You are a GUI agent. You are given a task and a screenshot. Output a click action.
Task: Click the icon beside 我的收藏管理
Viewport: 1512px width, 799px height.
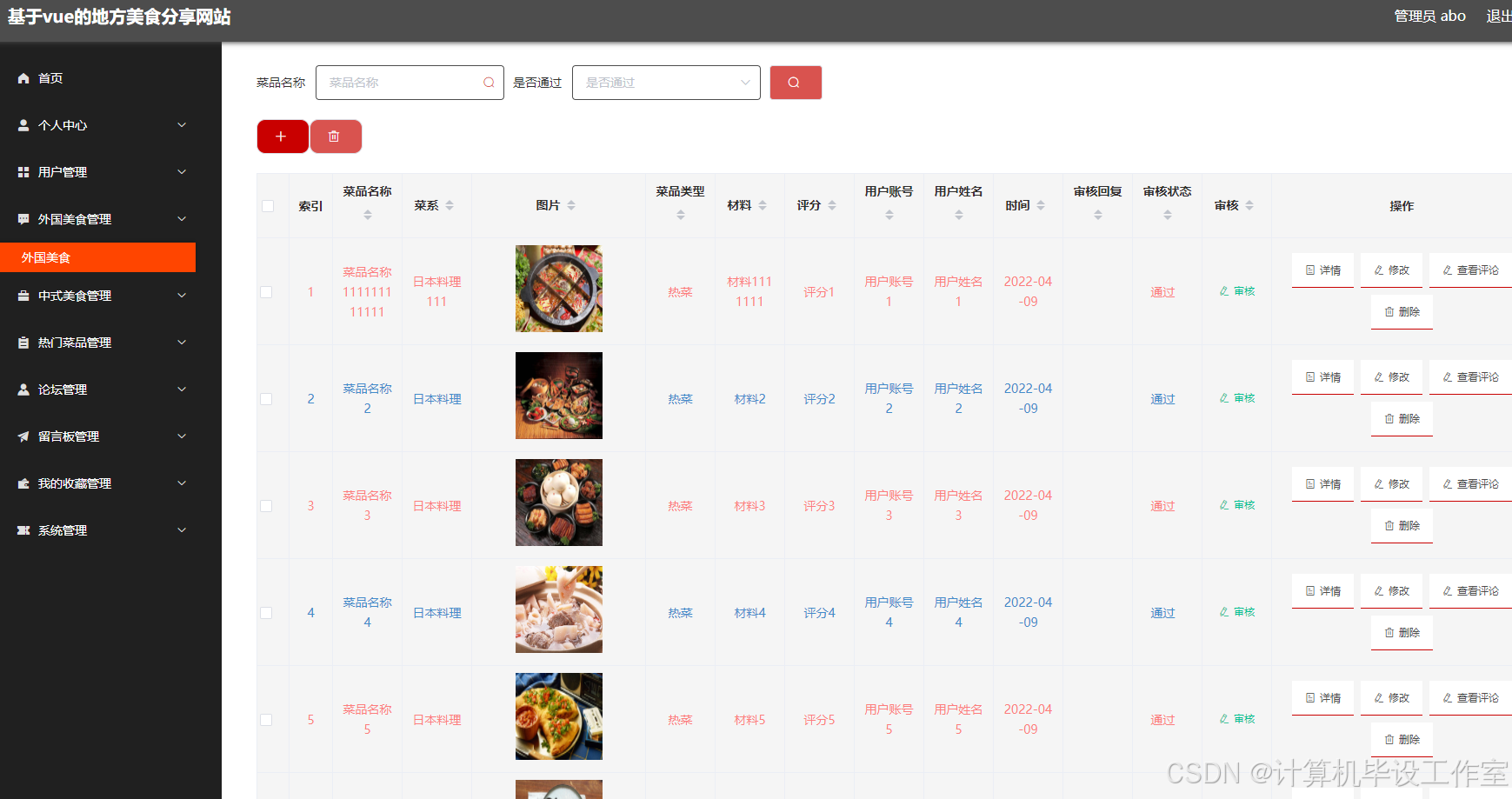23,483
